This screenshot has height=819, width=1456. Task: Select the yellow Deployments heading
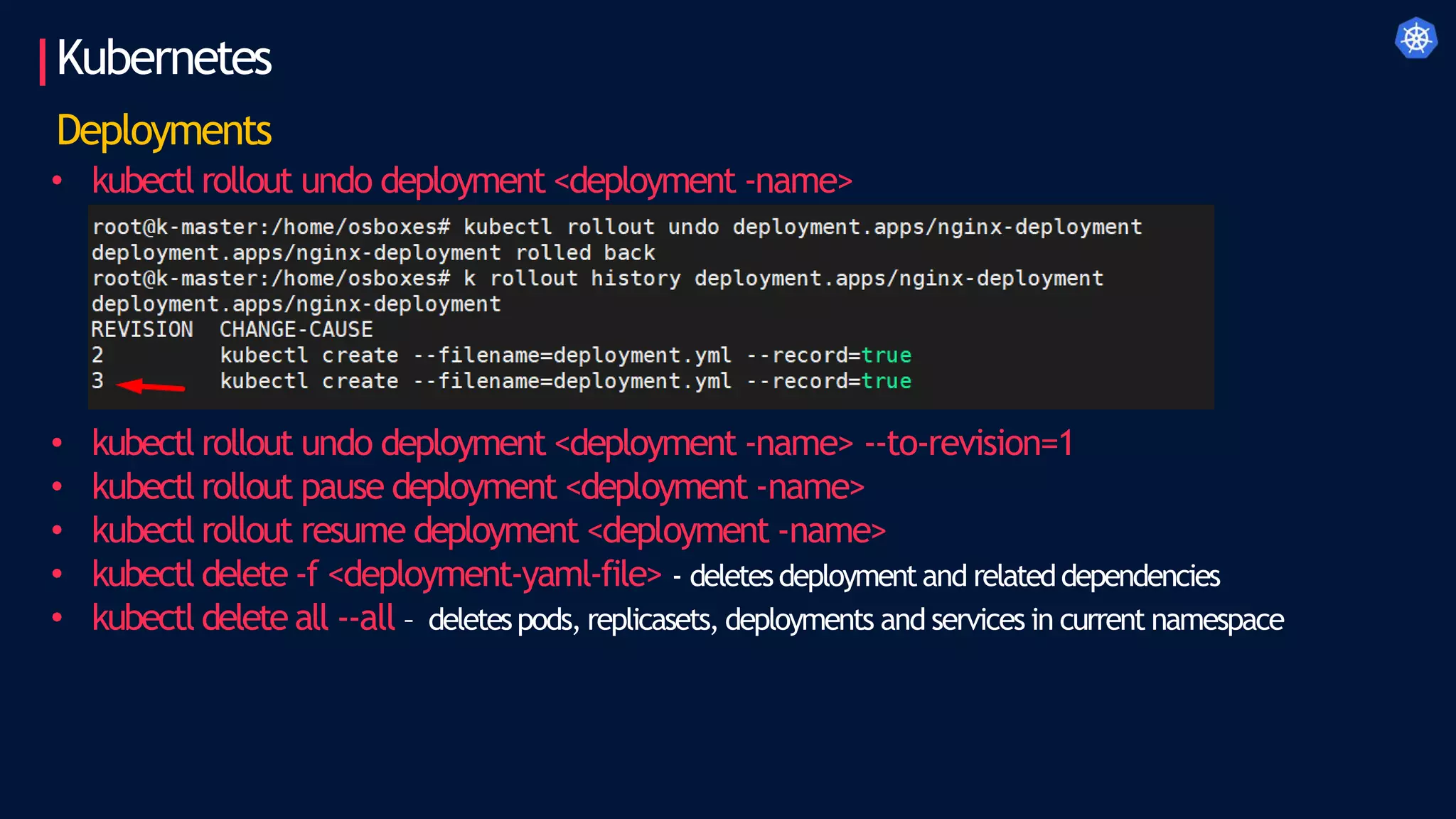pyautogui.click(x=164, y=131)
